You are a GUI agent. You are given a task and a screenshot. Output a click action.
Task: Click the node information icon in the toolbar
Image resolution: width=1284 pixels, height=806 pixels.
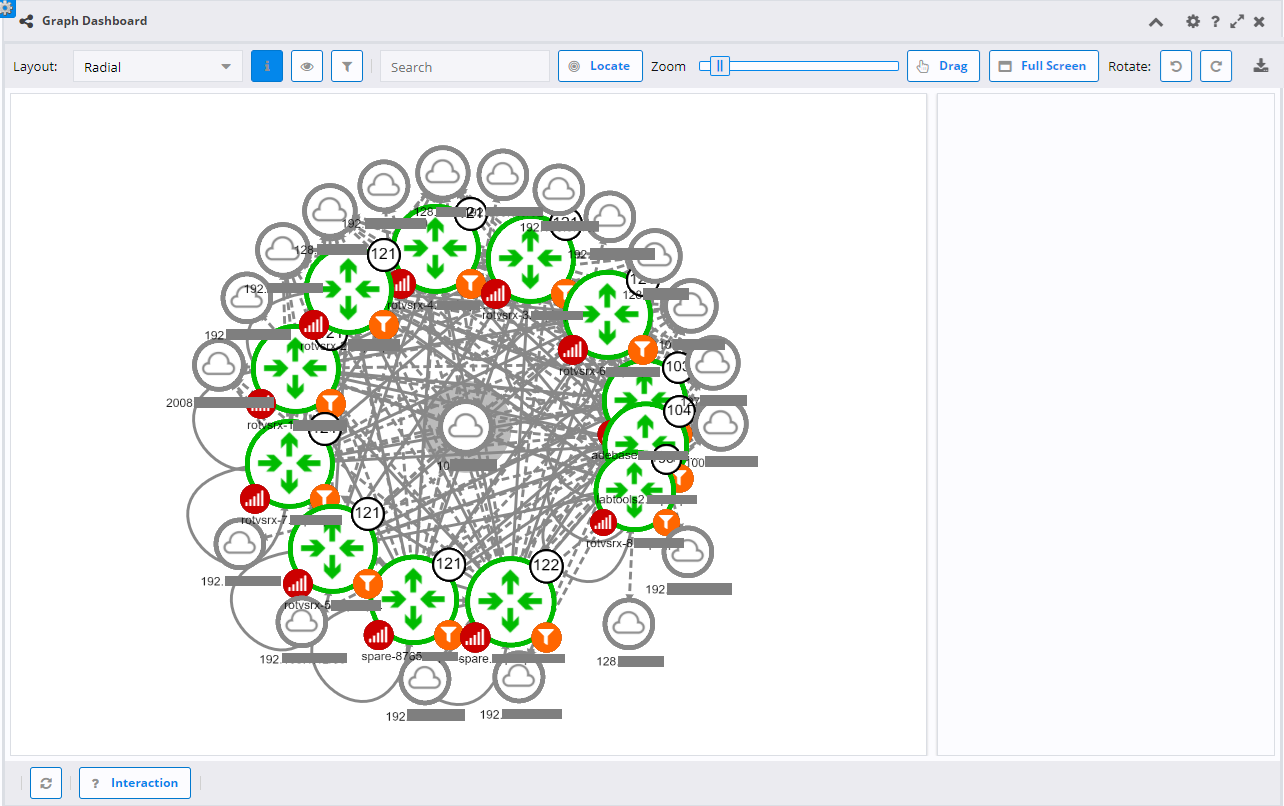pyautogui.click(x=267, y=66)
